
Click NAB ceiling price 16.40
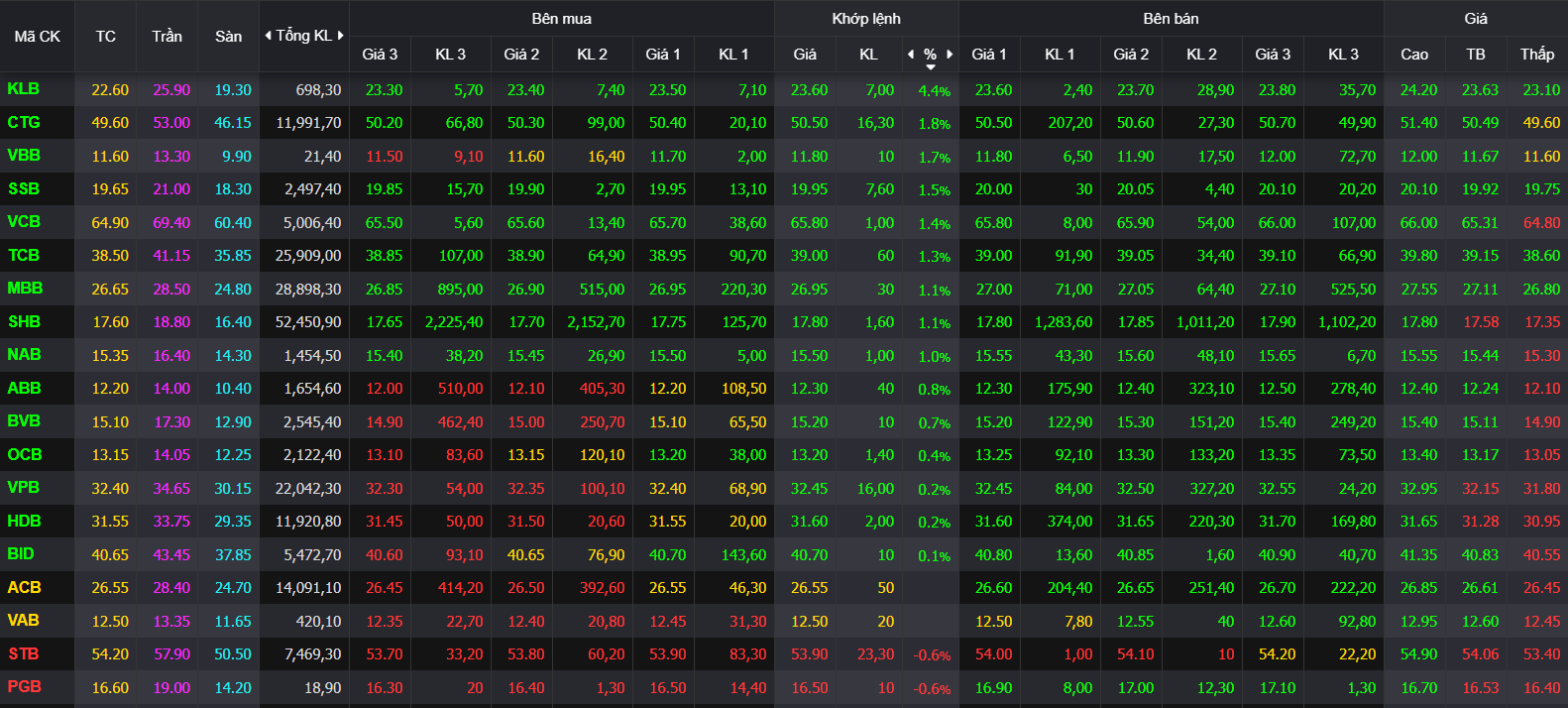(x=171, y=356)
